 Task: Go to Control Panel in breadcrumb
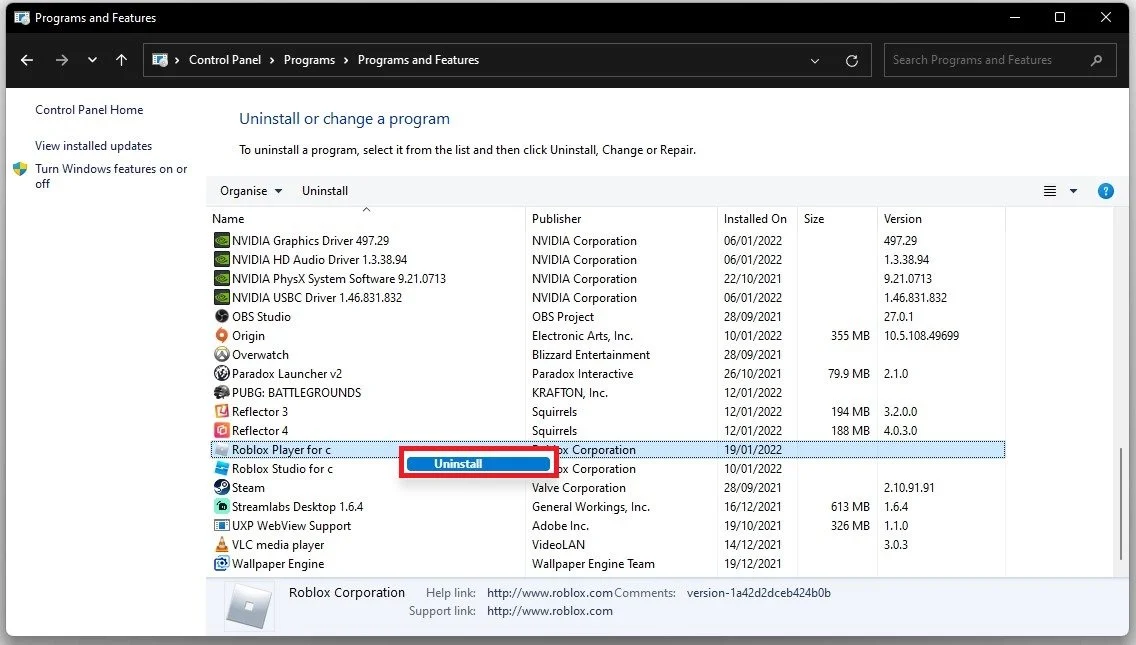(225, 60)
